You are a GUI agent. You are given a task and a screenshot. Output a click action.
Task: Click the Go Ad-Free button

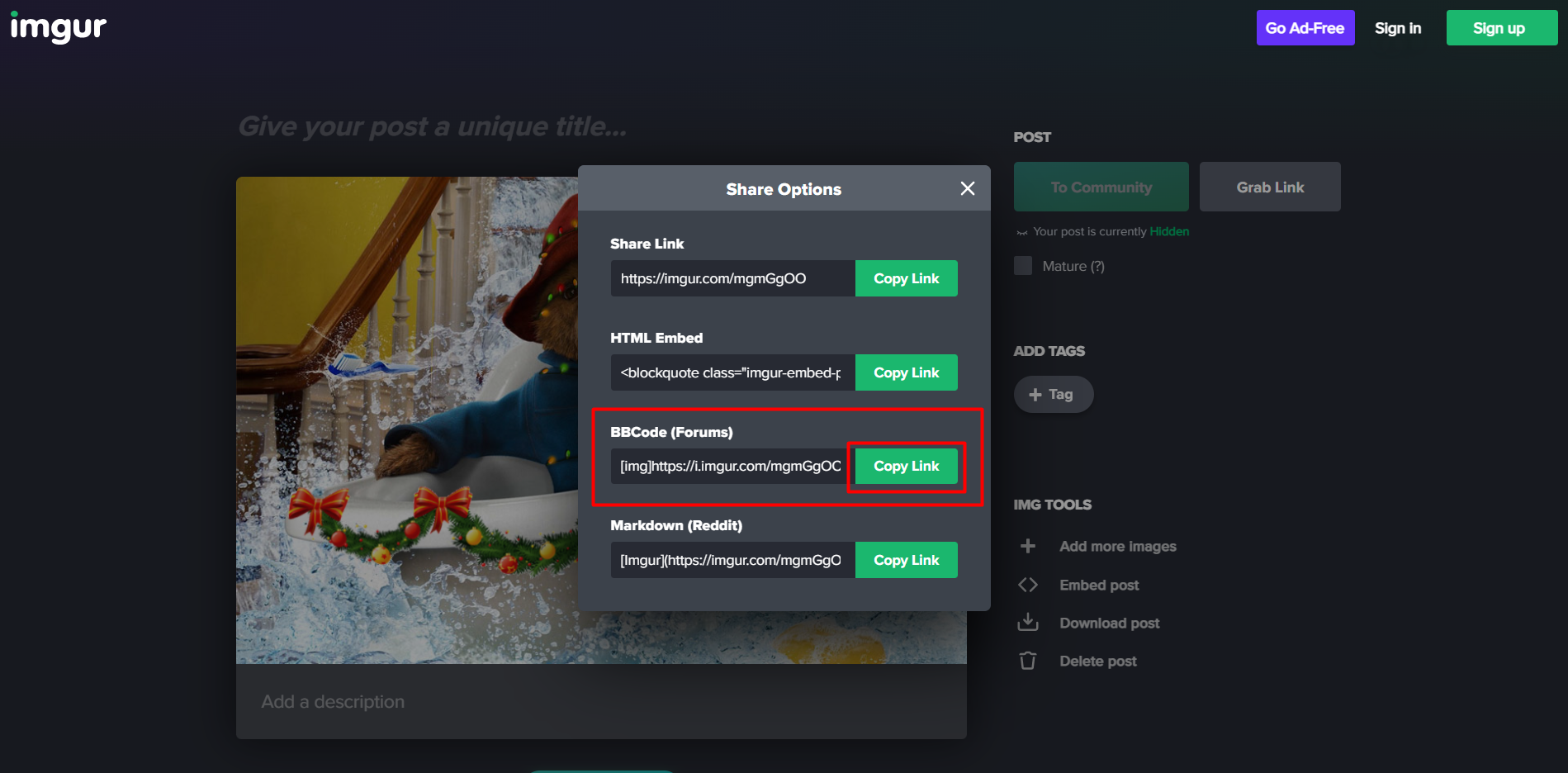point(1305,28)
